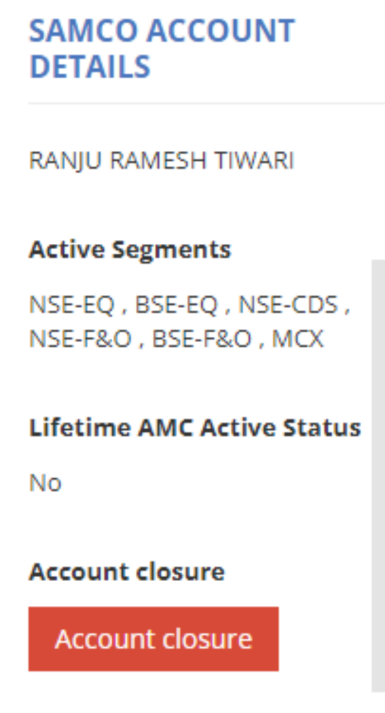Click the surname TIWARI
Viewport: 385px width, 713px height.
[x=254, y=161]
